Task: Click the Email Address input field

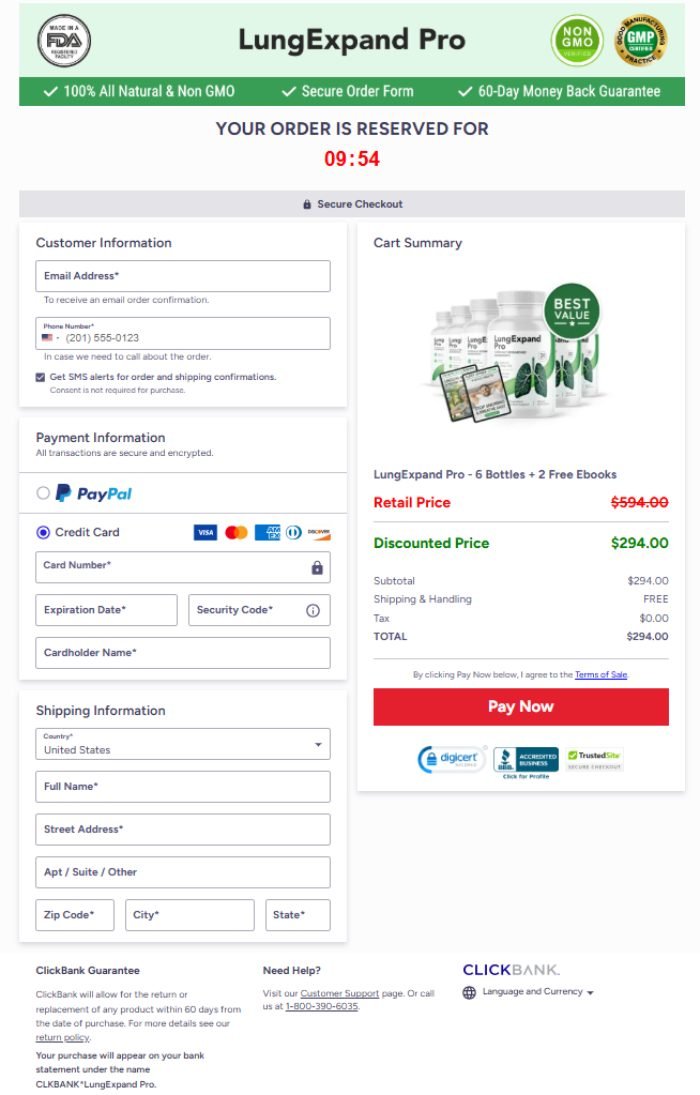Action: [x=183, y=275]
